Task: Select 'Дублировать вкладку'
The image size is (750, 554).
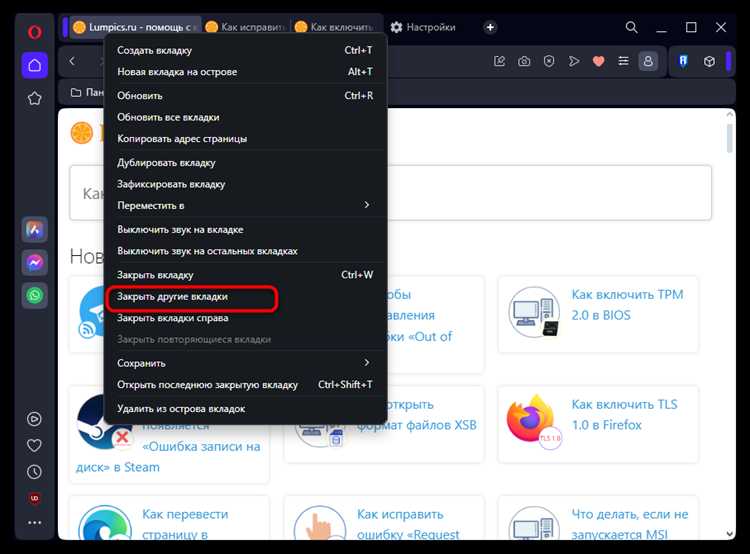Action: point(245,163)
